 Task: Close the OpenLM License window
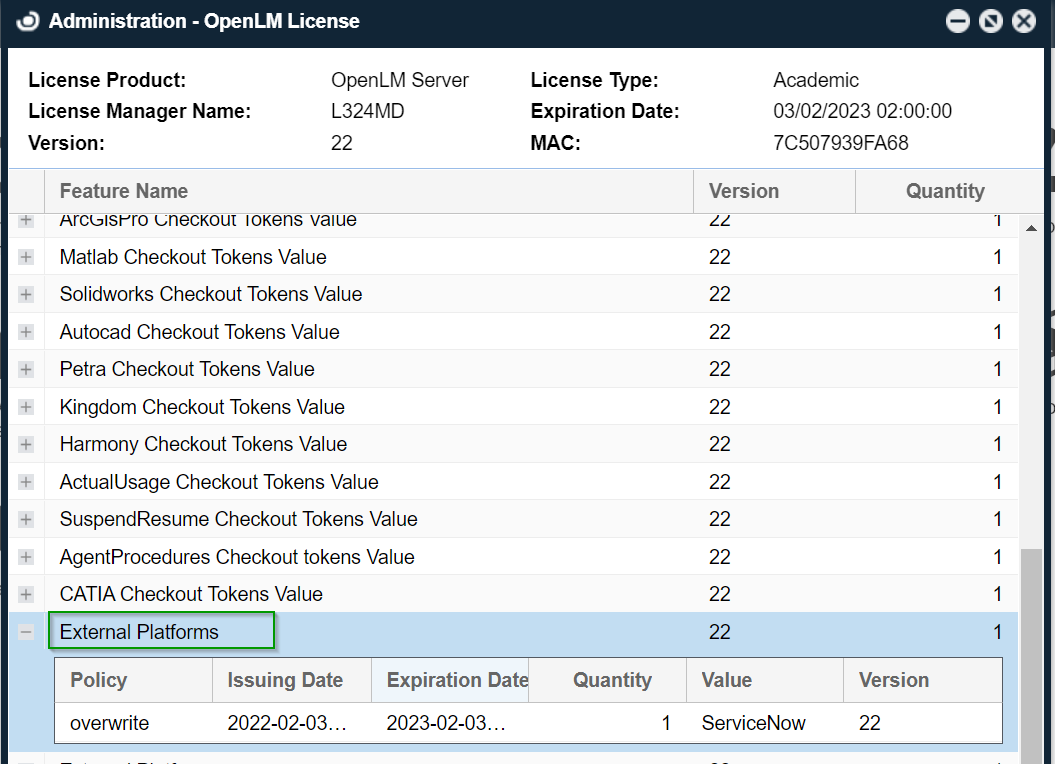click(1024, 21)
